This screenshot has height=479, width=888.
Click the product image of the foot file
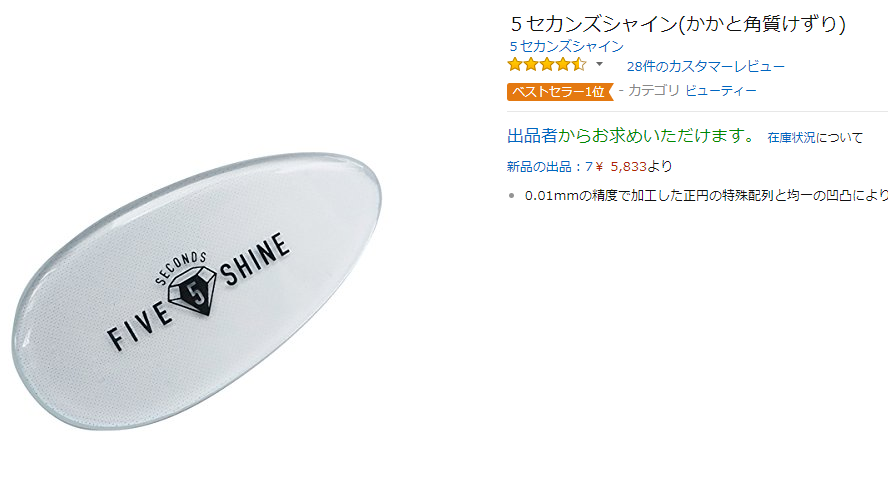(197, 290)
